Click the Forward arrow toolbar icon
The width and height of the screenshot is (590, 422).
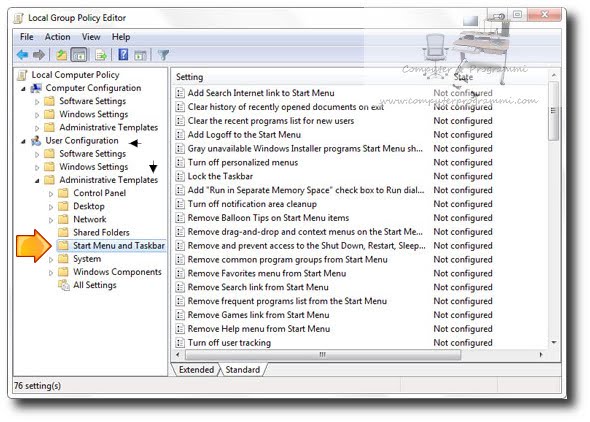click(39, 55)
